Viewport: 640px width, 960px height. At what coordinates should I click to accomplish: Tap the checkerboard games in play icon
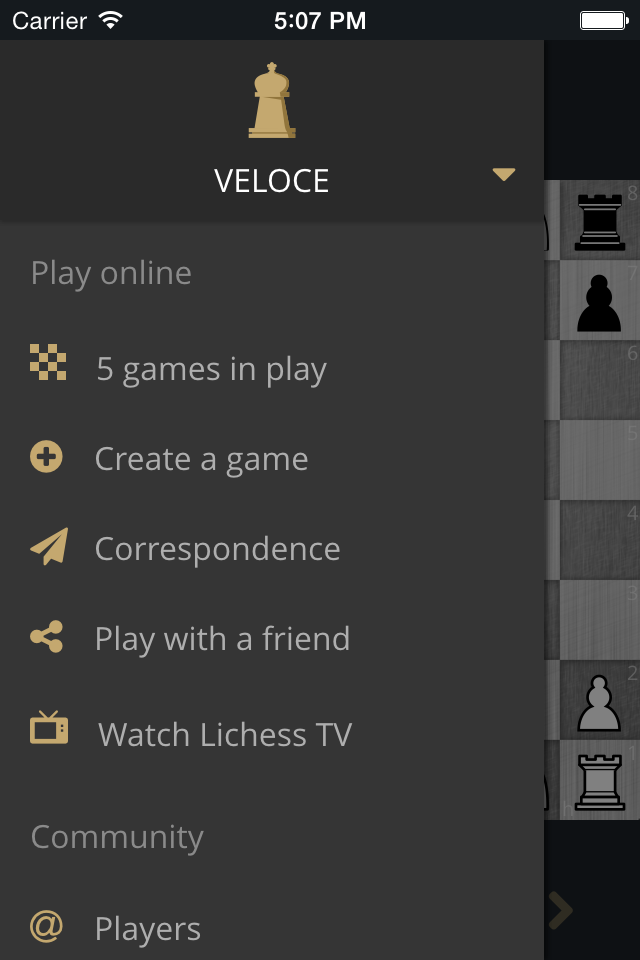pos(48,362)
